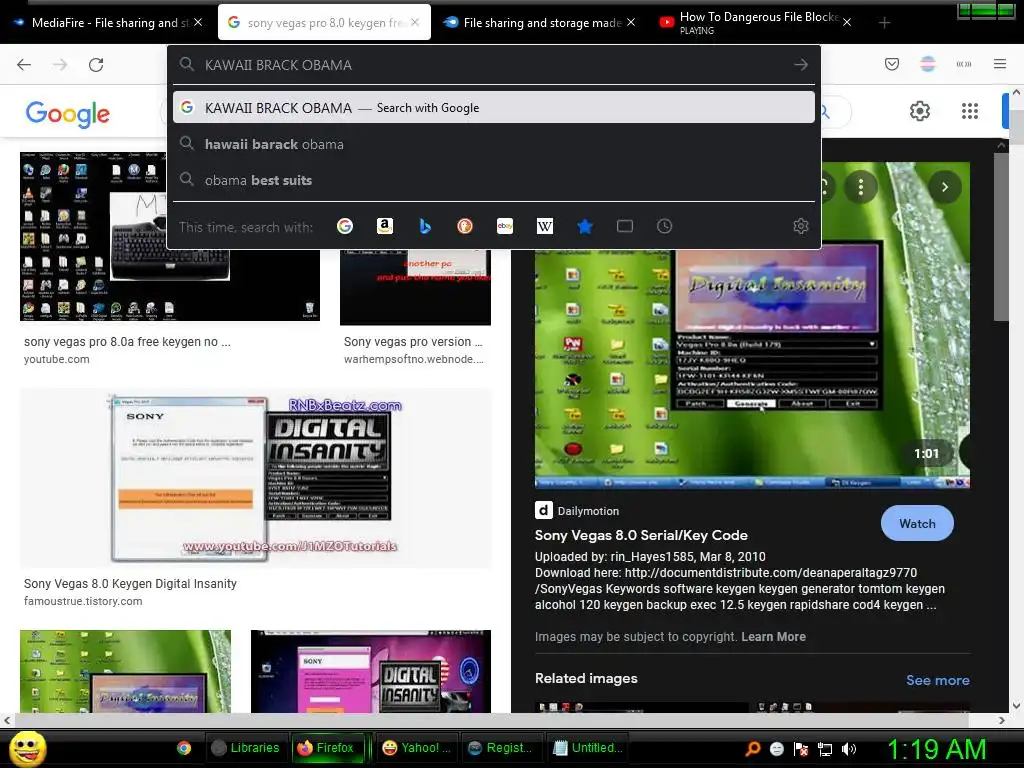Open Sony Vegas 8.0 Serial/Key Code title

pos(641,535)
